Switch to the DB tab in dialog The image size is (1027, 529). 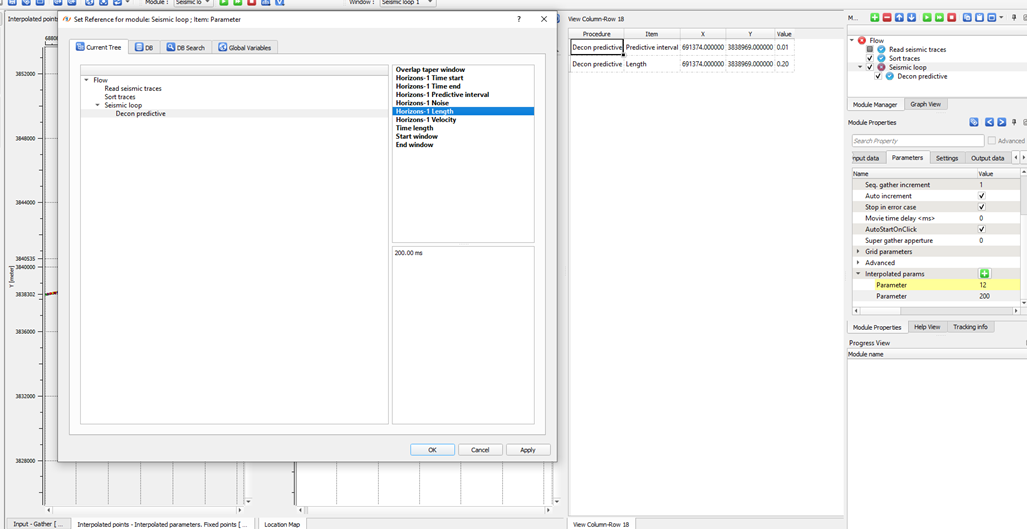click(x=144, y=47)
